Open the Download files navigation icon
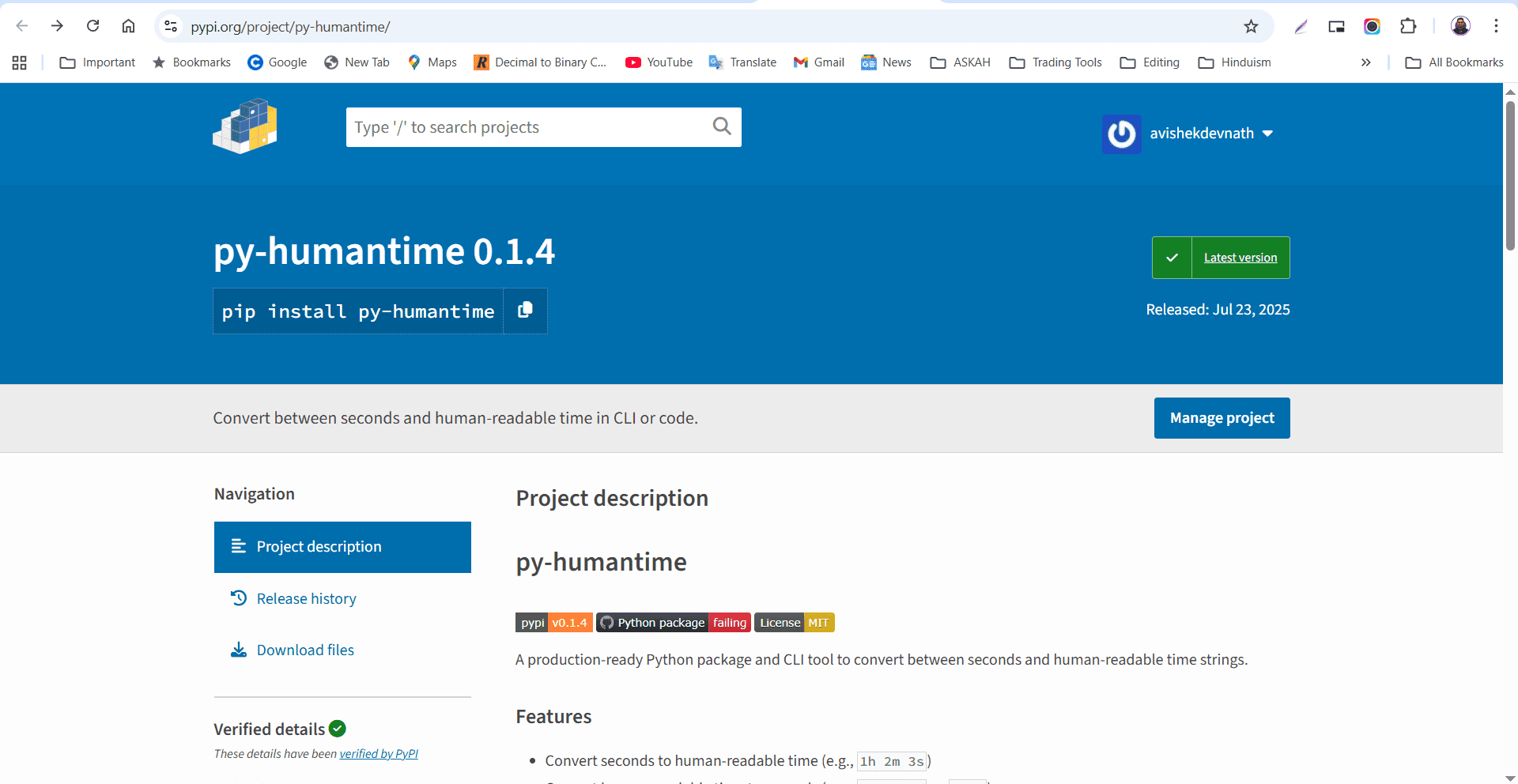This screenshot has height=784, width=1518. point(239,650)
